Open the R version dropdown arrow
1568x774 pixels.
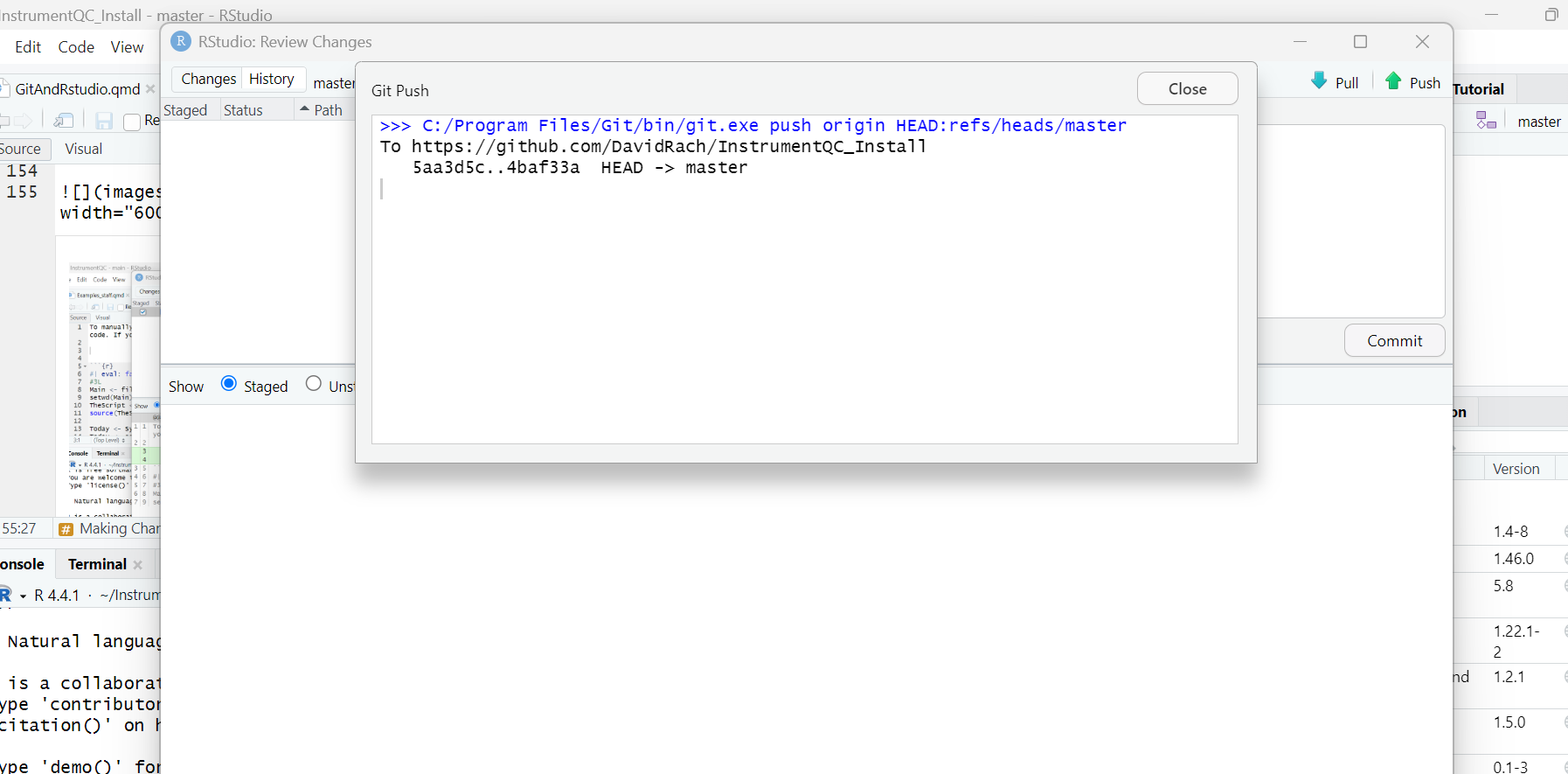[x=23, y=596]
